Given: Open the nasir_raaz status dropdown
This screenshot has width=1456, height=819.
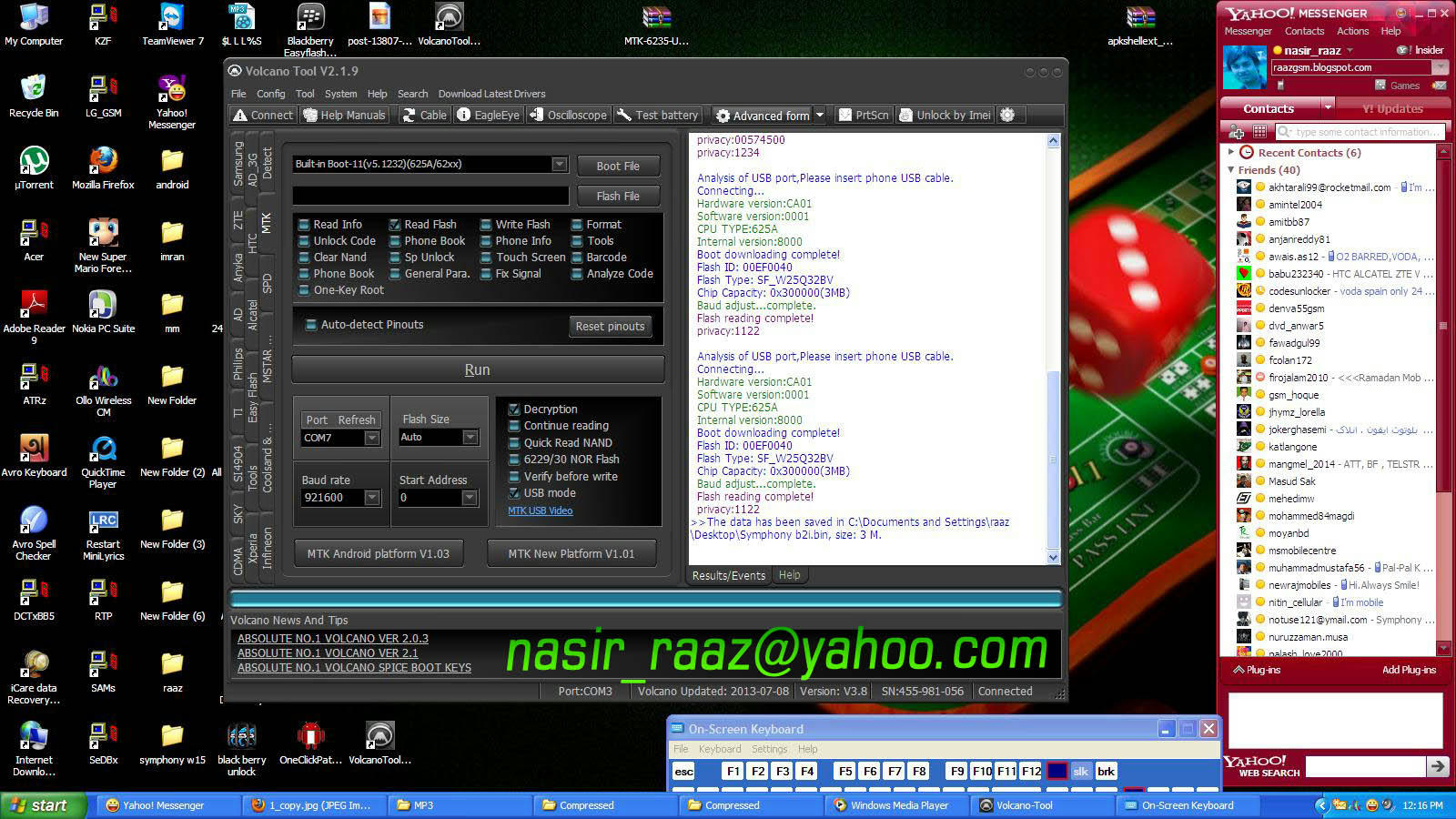Looking at the screenshot, I should pyautogui.click(x=1350, y=51).
